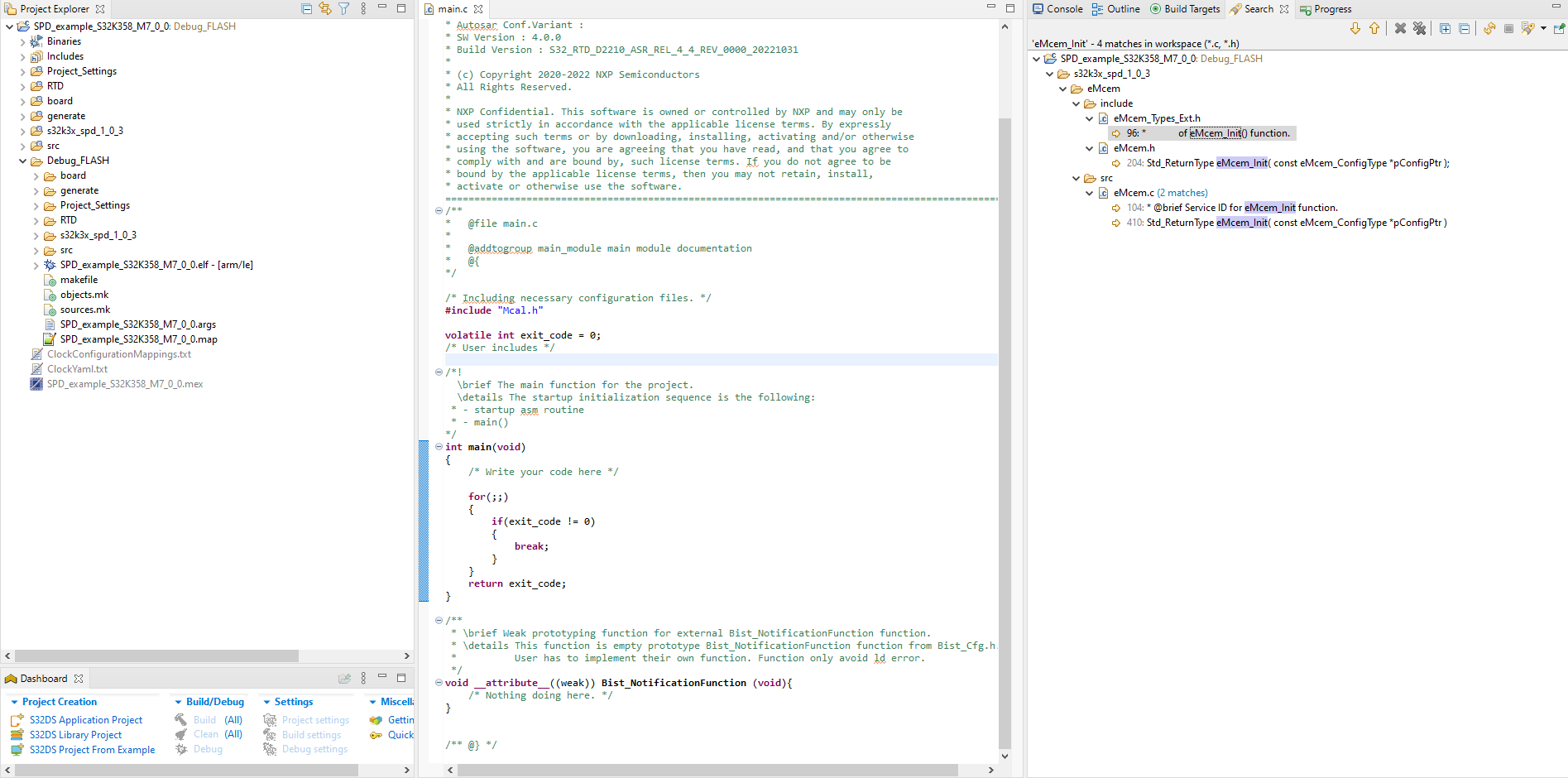Viewport: 1568px width, 778px height.
Task: Open line 204 eMcem_Init match in eMcem.h
Action: (1287, 163)
